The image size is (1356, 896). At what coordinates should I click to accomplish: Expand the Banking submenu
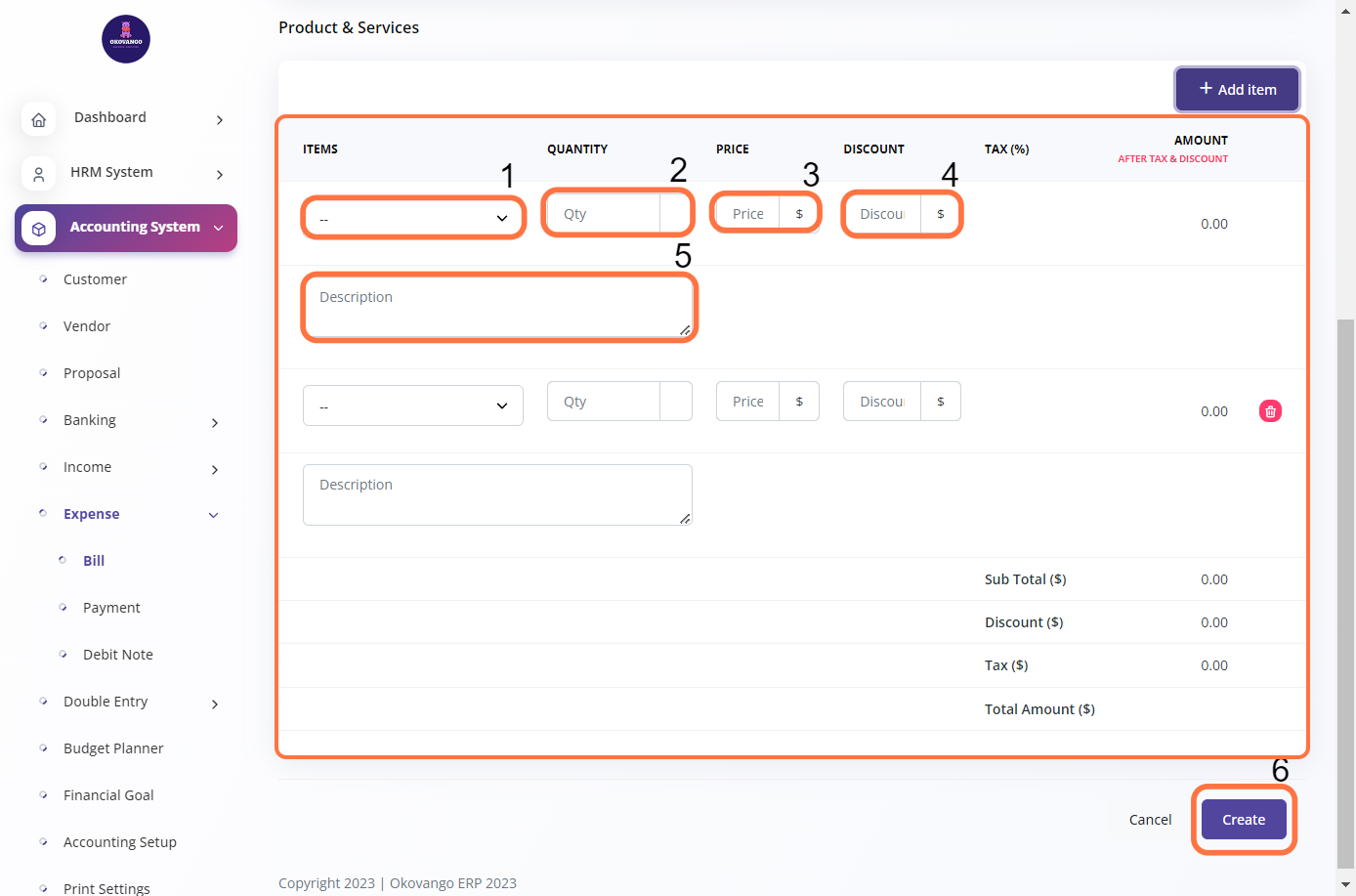pos(215,422)
